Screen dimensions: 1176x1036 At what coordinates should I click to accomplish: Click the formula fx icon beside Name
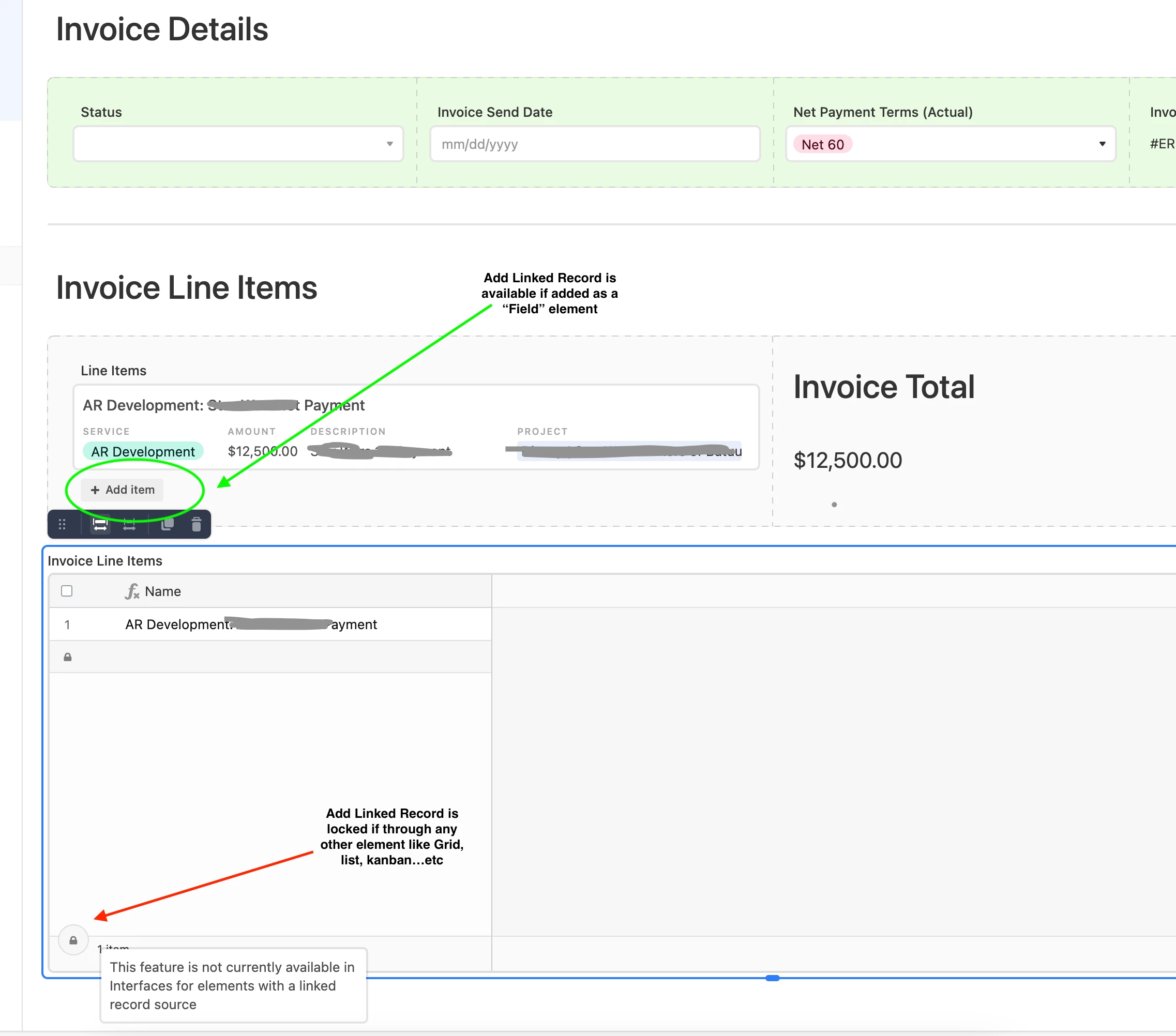pos(132,591)
